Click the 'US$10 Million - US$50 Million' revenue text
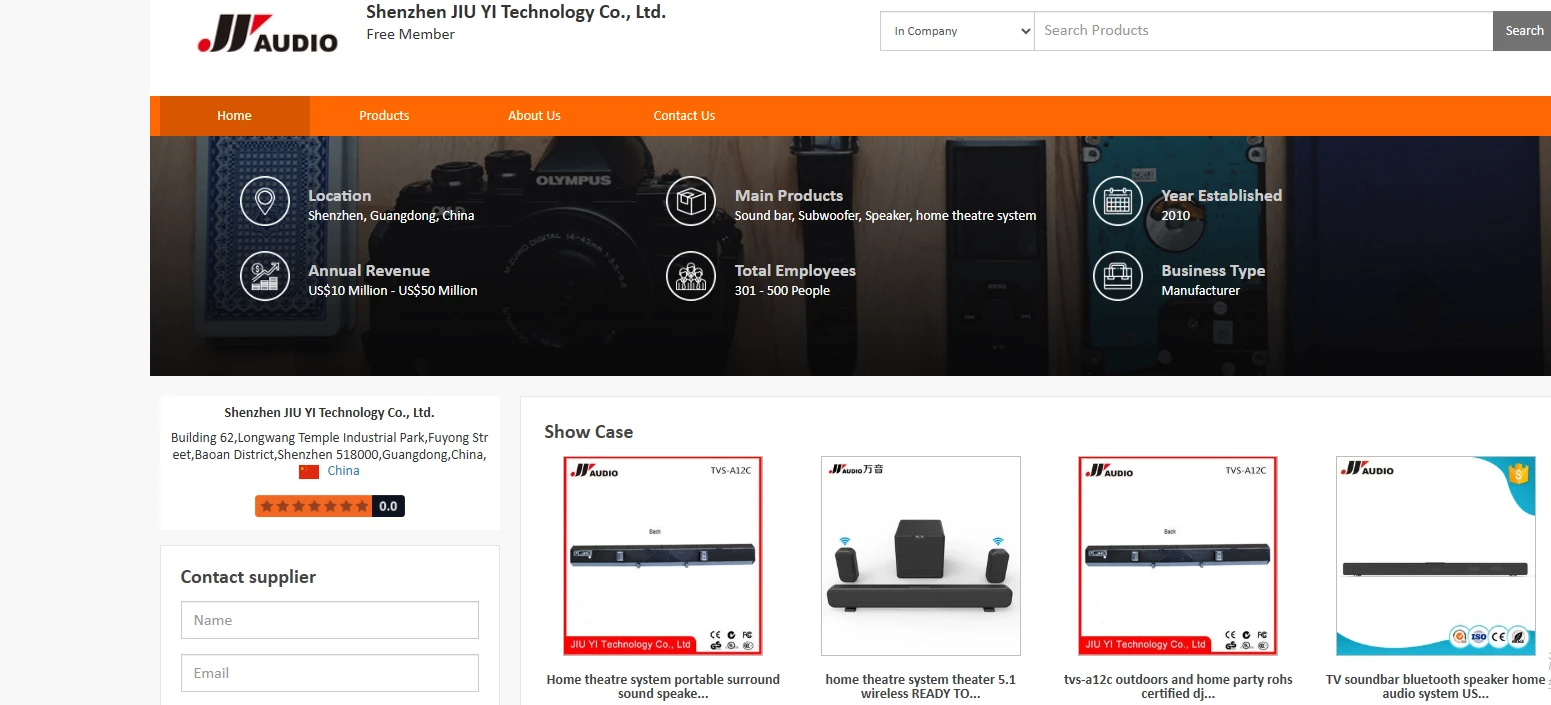The image size is (1551, 705). click(393, 290)
